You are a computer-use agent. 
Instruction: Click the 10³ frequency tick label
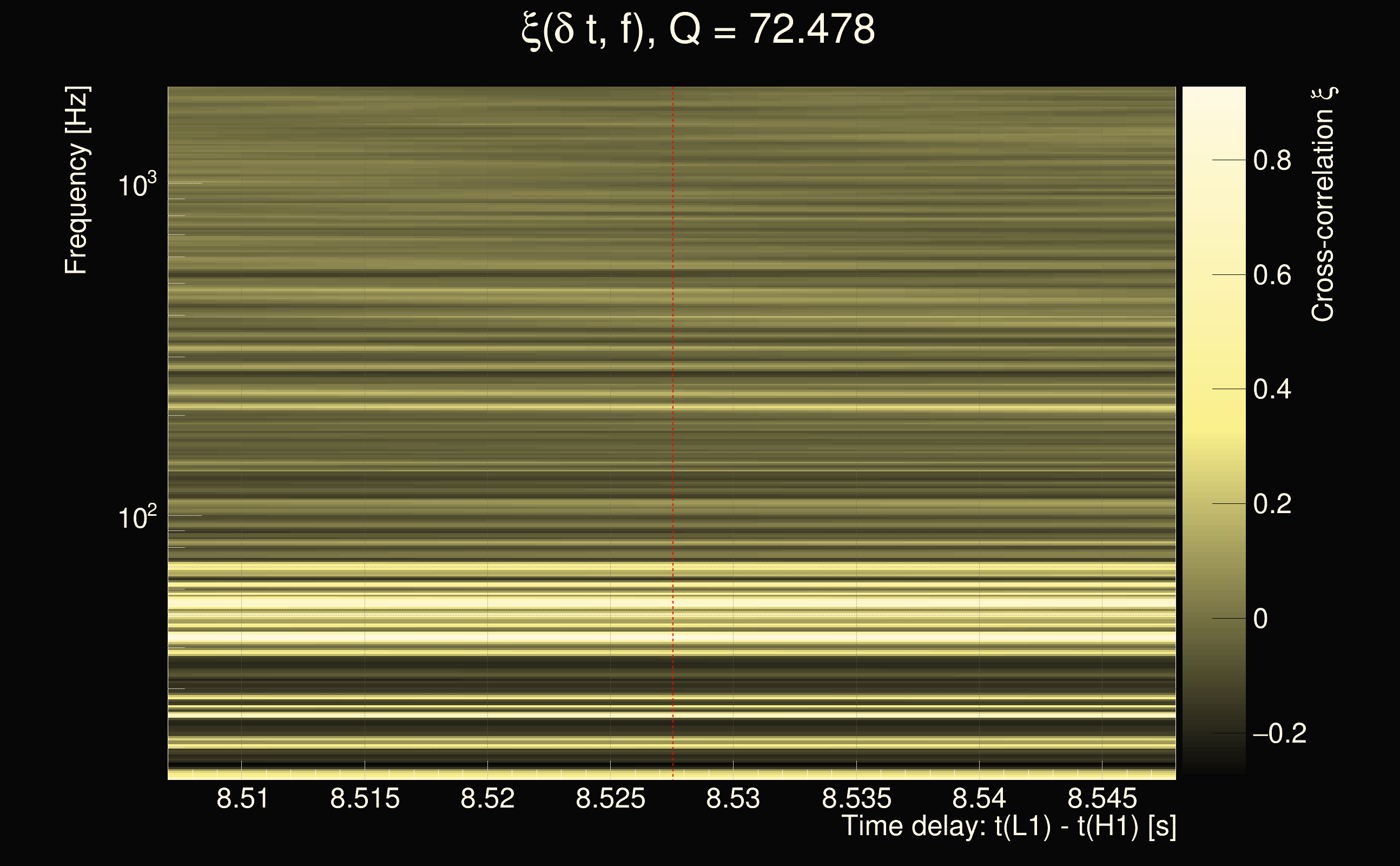tap(137, 185)
